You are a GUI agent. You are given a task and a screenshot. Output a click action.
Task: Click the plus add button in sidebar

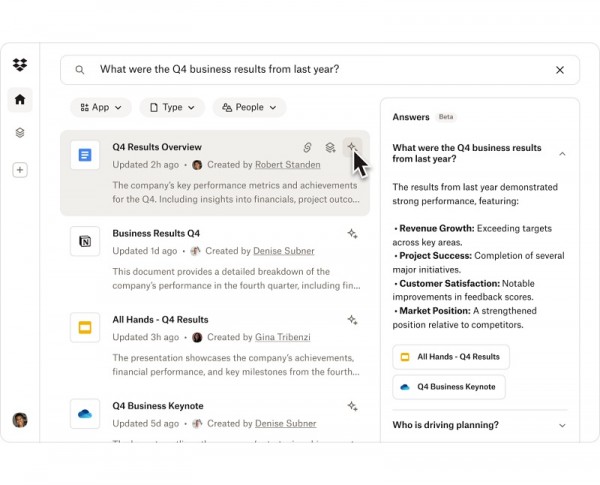click(20, 170)
